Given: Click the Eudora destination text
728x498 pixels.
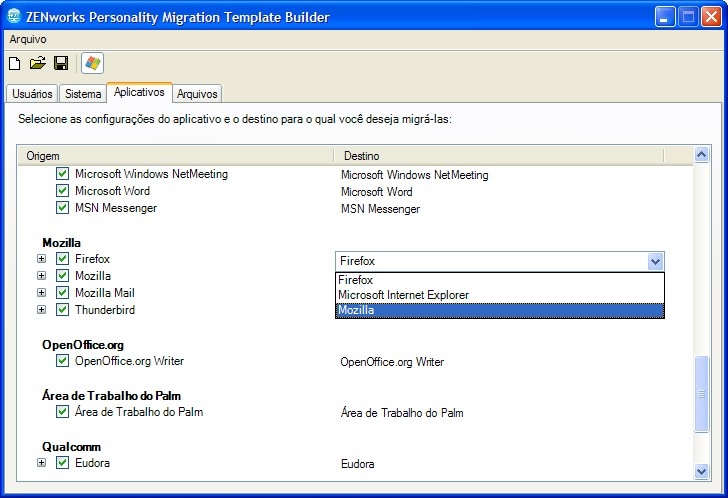Looking at the screenshot, I should tap(358, 464).
